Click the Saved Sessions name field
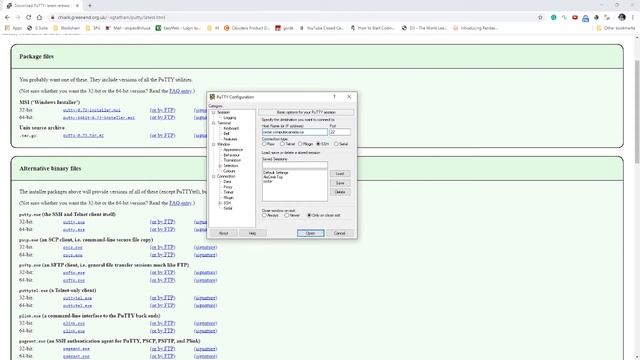 click(295, 165)
